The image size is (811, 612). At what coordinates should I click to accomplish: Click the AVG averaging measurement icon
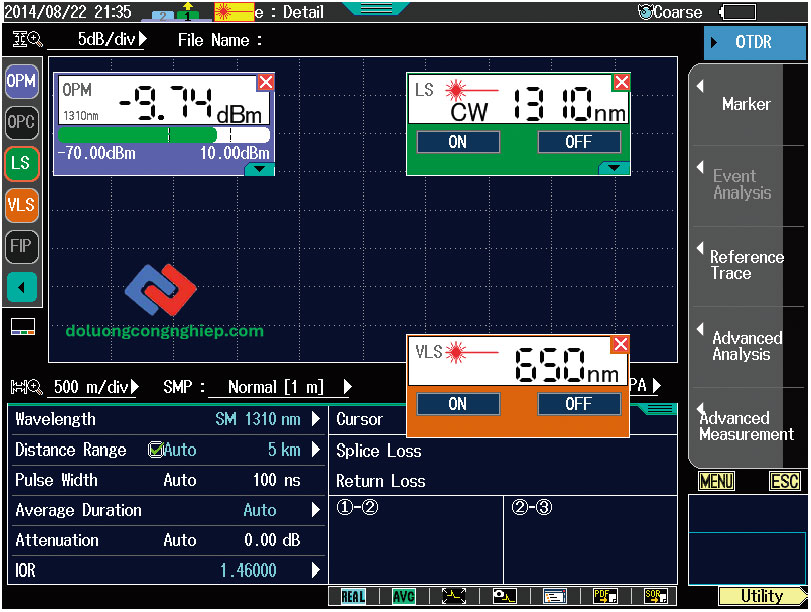[x=404, y=596]
